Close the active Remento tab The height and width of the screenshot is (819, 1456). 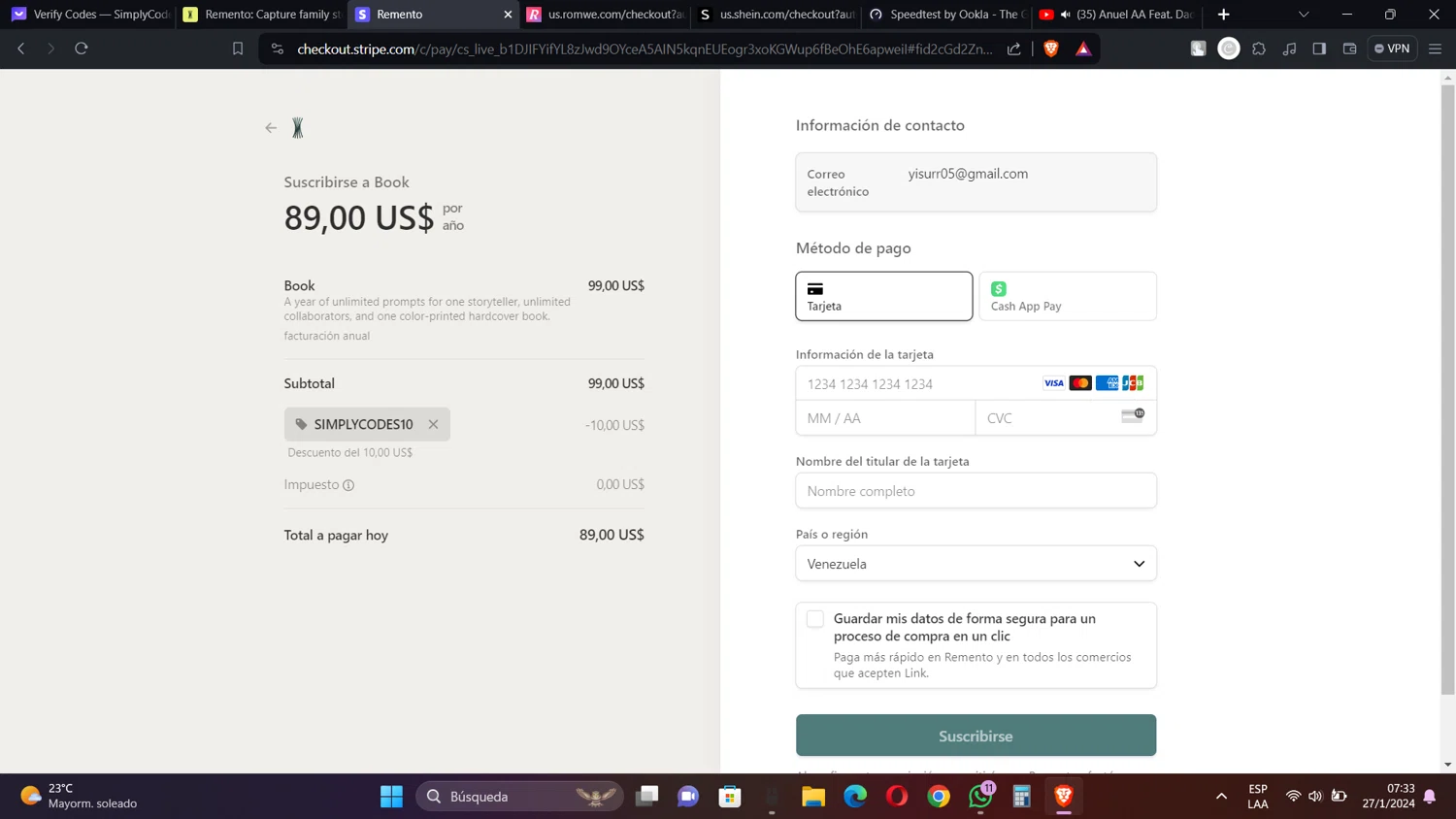click(508, 15)
